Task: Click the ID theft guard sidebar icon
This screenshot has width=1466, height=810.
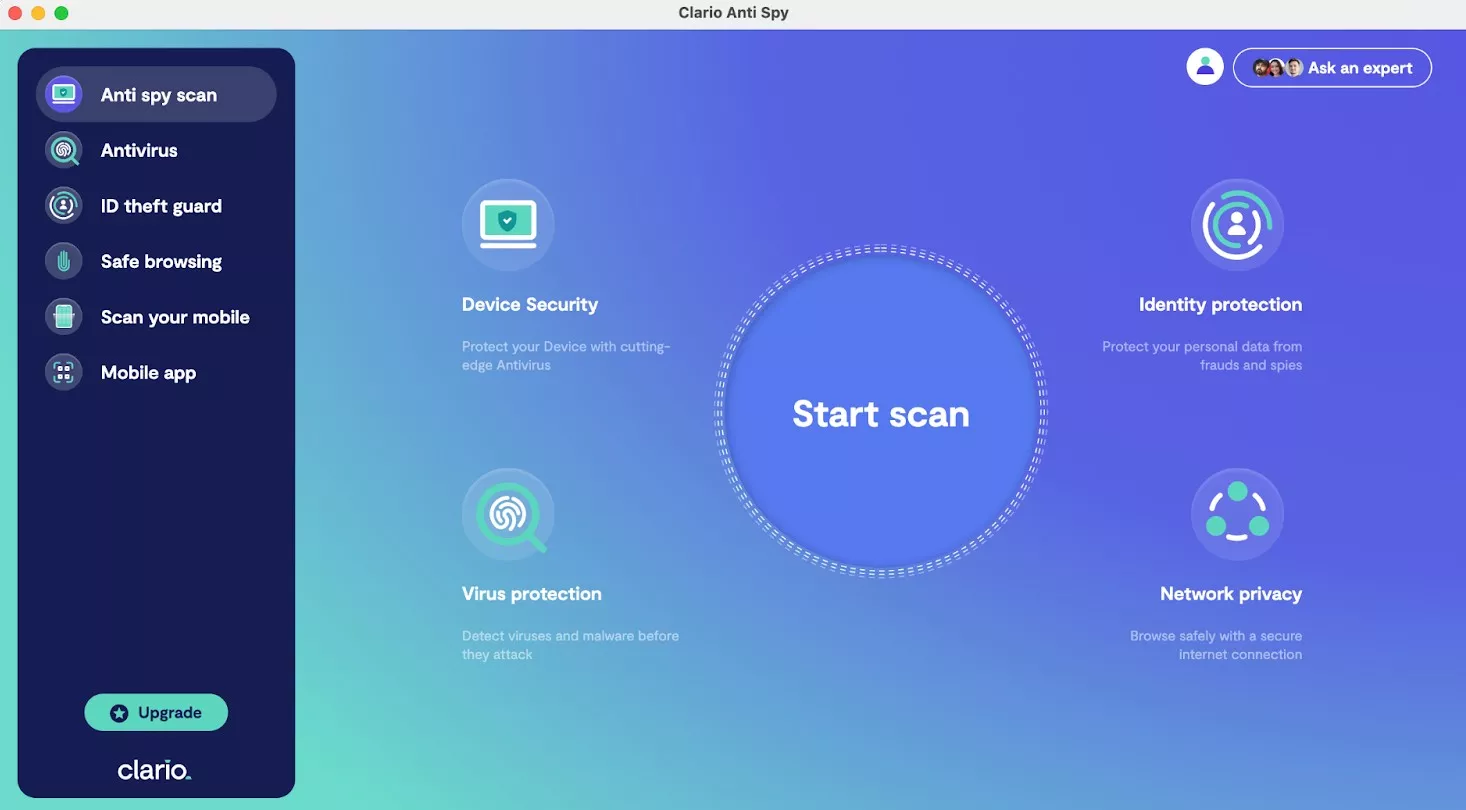Action: (64, 206)
